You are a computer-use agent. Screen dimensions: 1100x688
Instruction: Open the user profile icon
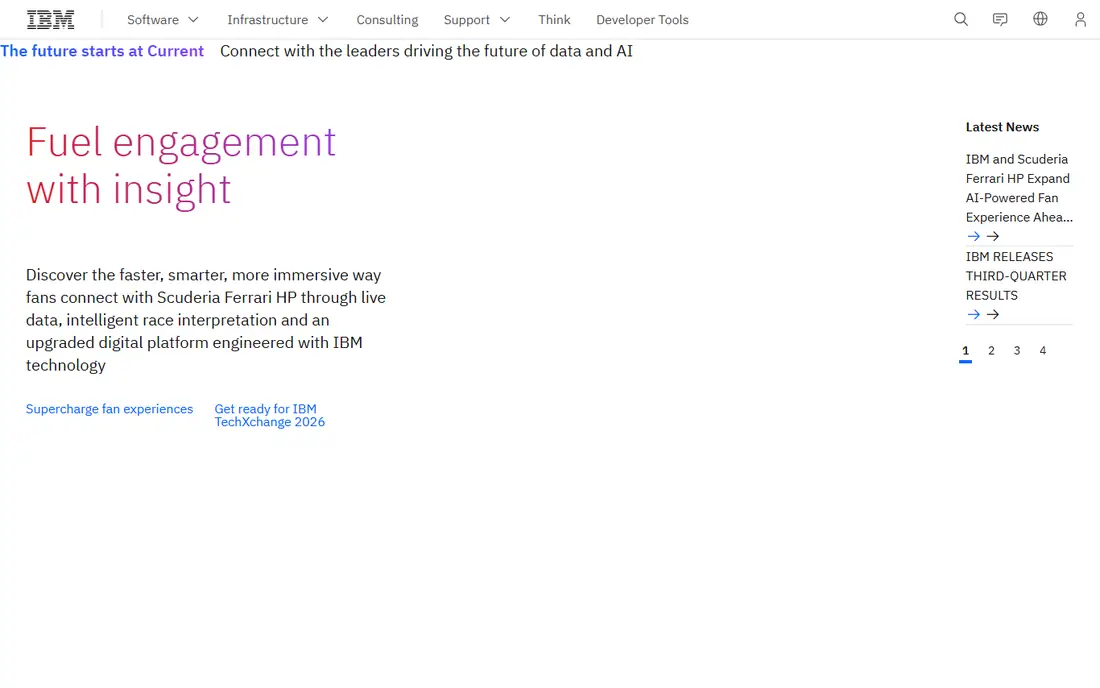1080,20
